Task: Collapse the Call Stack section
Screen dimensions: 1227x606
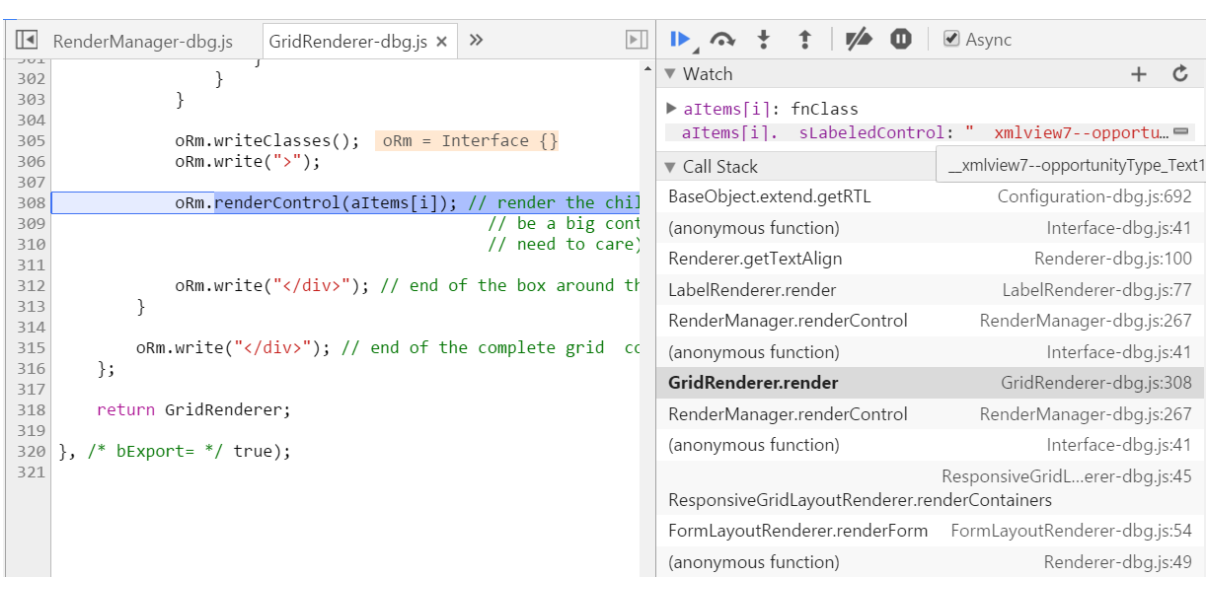Action: pyautogui.click(x=668, y=166)
